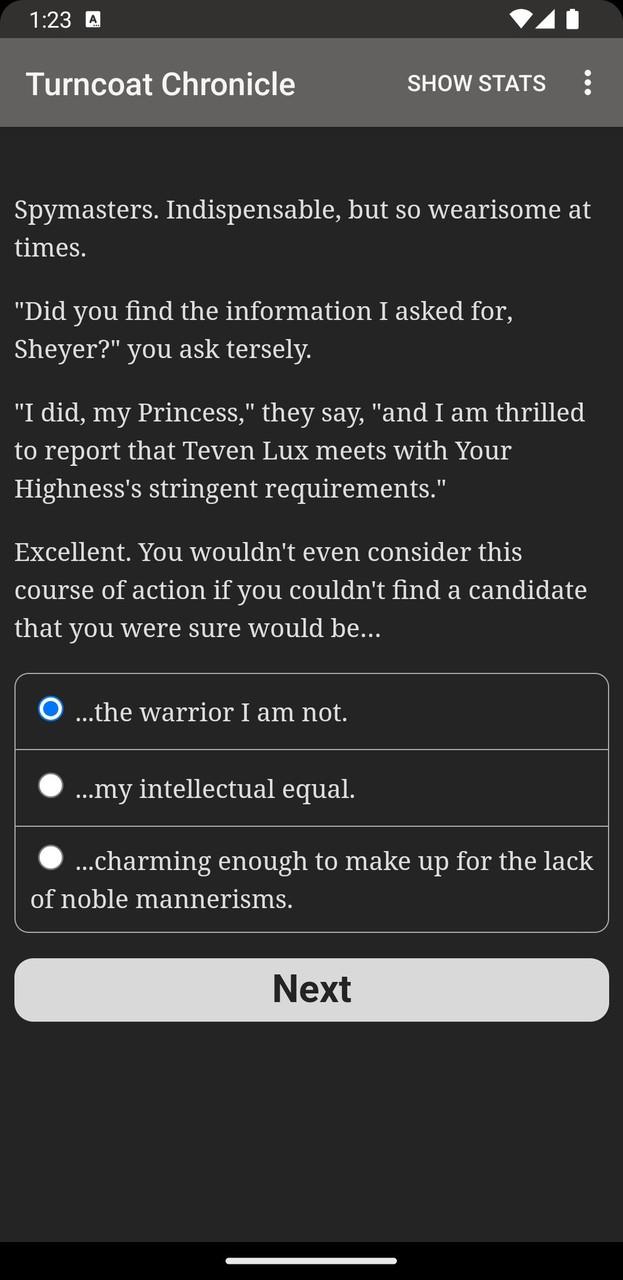The height and width of the screenshot is (1280, 623).
Task: Tap the line addressing Sheyer
Action: tap(264, 330)
